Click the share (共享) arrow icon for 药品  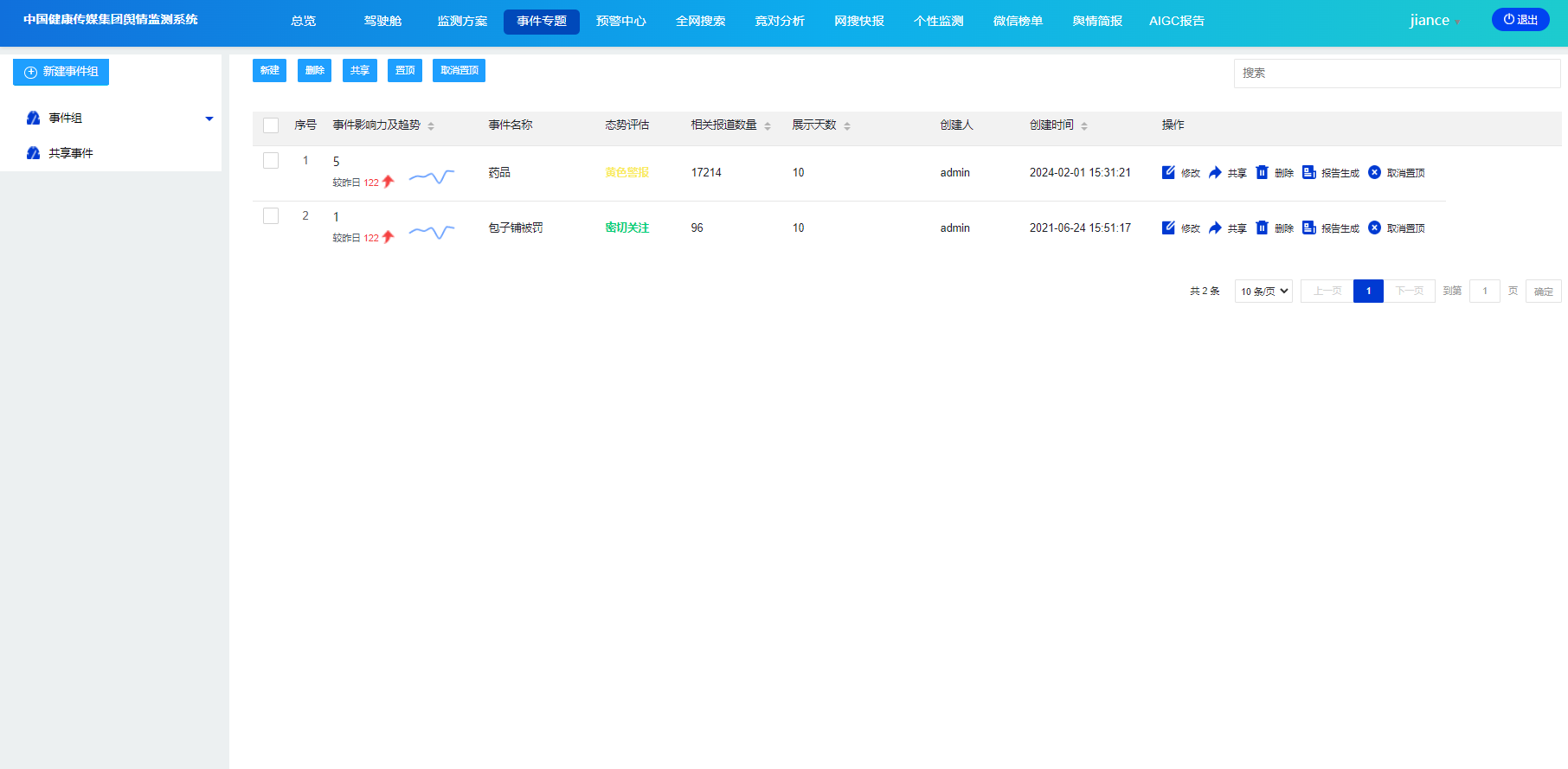pos(1215,172)
